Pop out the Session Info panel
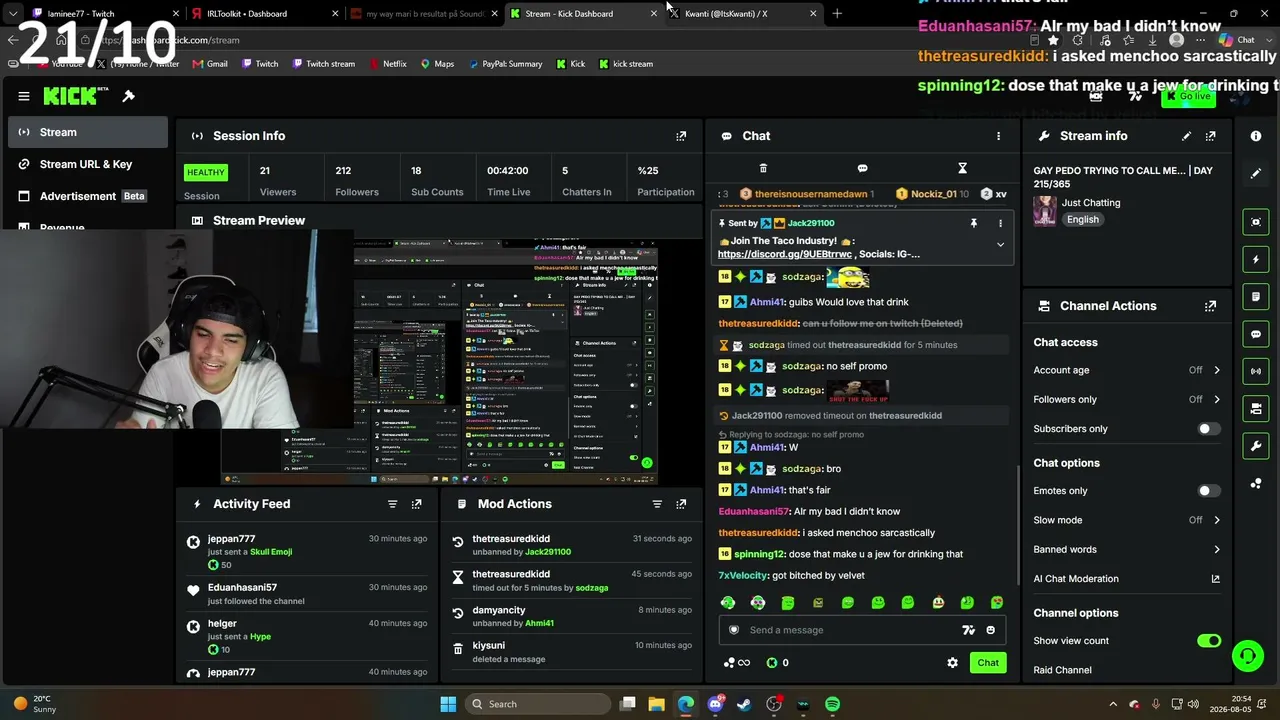The width and height of the screenshot is (1280, 720). [681, 136]
